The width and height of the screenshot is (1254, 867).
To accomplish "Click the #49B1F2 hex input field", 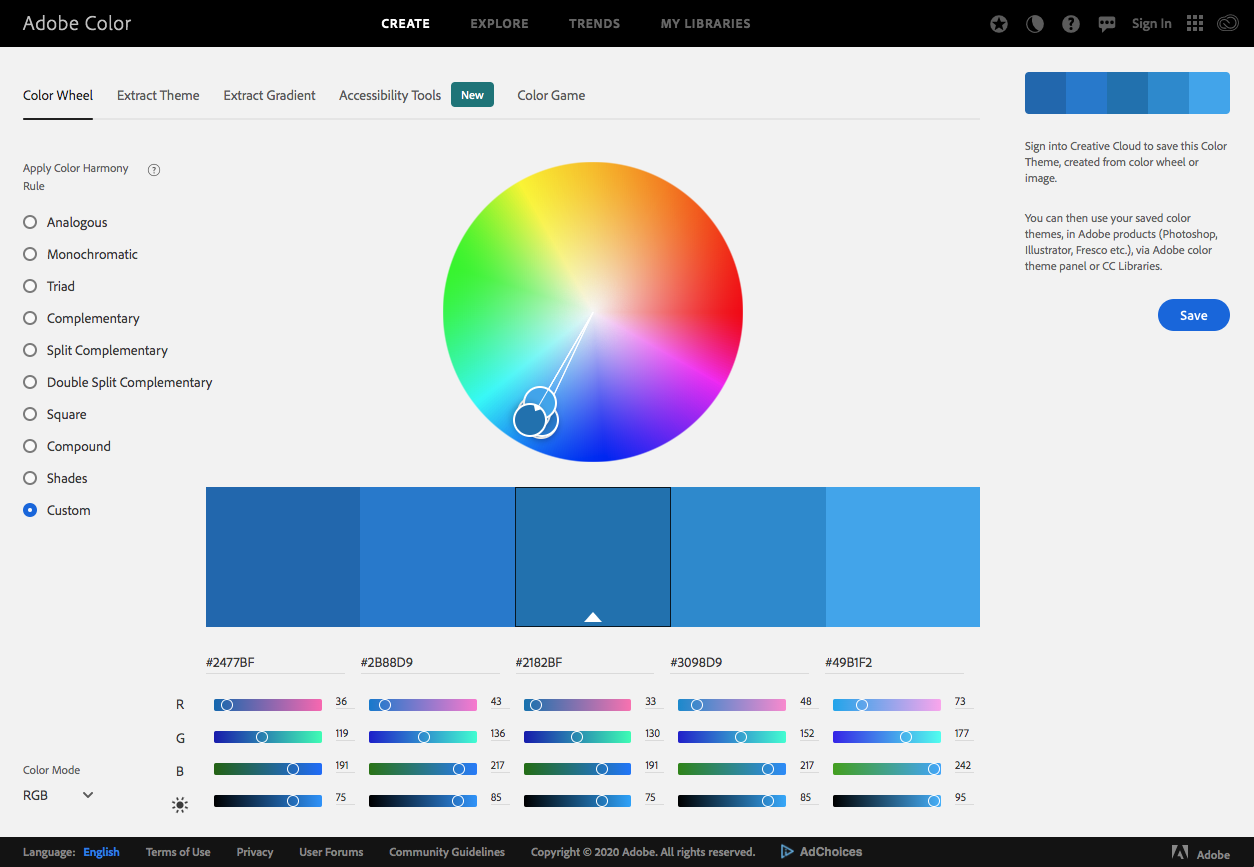I will coord(894,663).
